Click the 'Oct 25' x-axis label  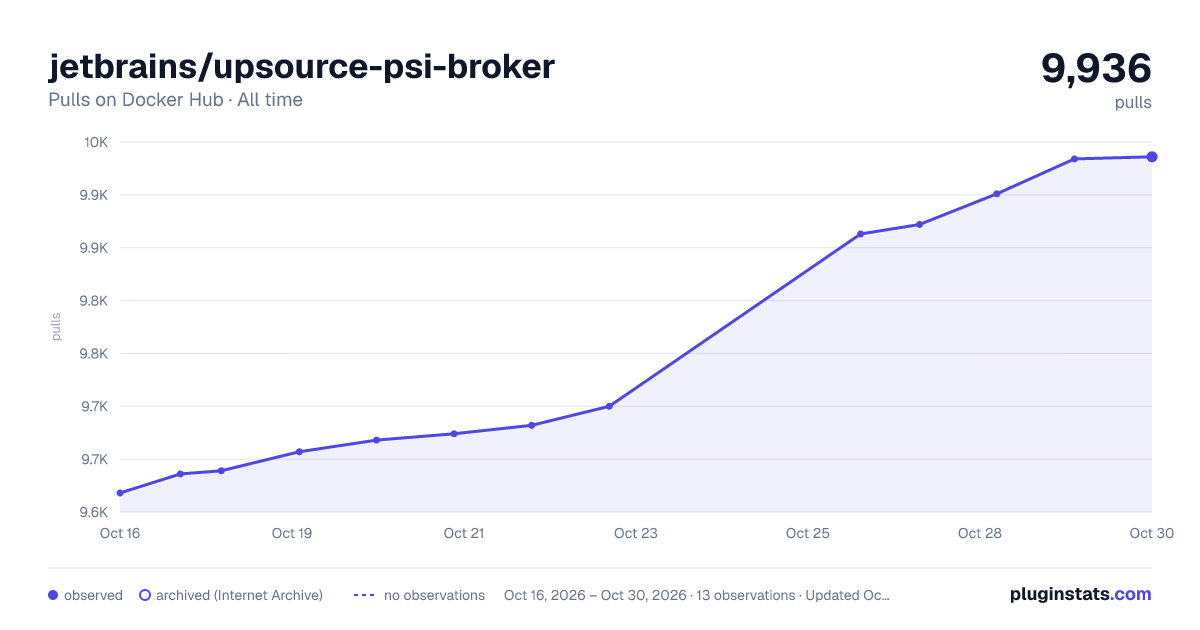click(808, 533)
